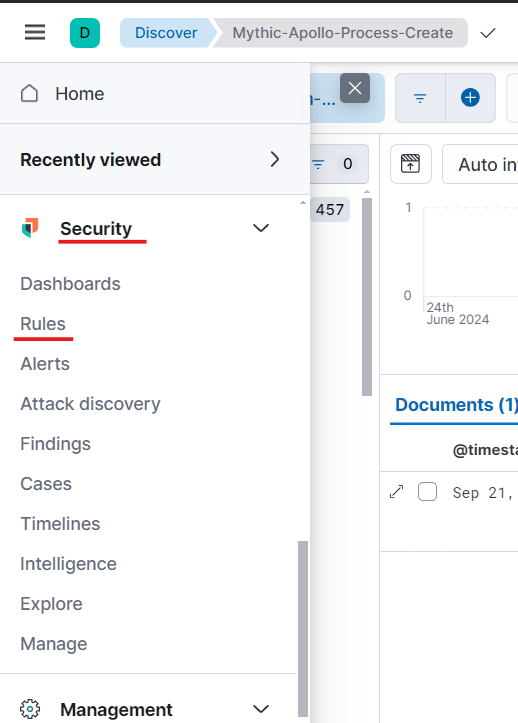Open the Auto interval dropdown
518x723 pixels.
point(480,164)
